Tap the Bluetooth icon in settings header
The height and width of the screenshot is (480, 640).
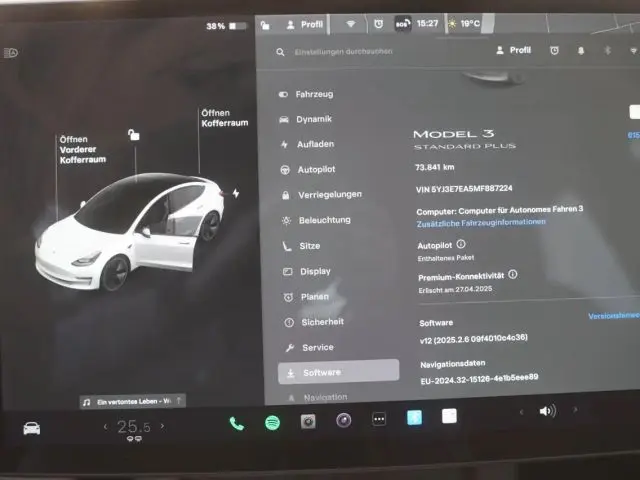click(x=607, y=51)
